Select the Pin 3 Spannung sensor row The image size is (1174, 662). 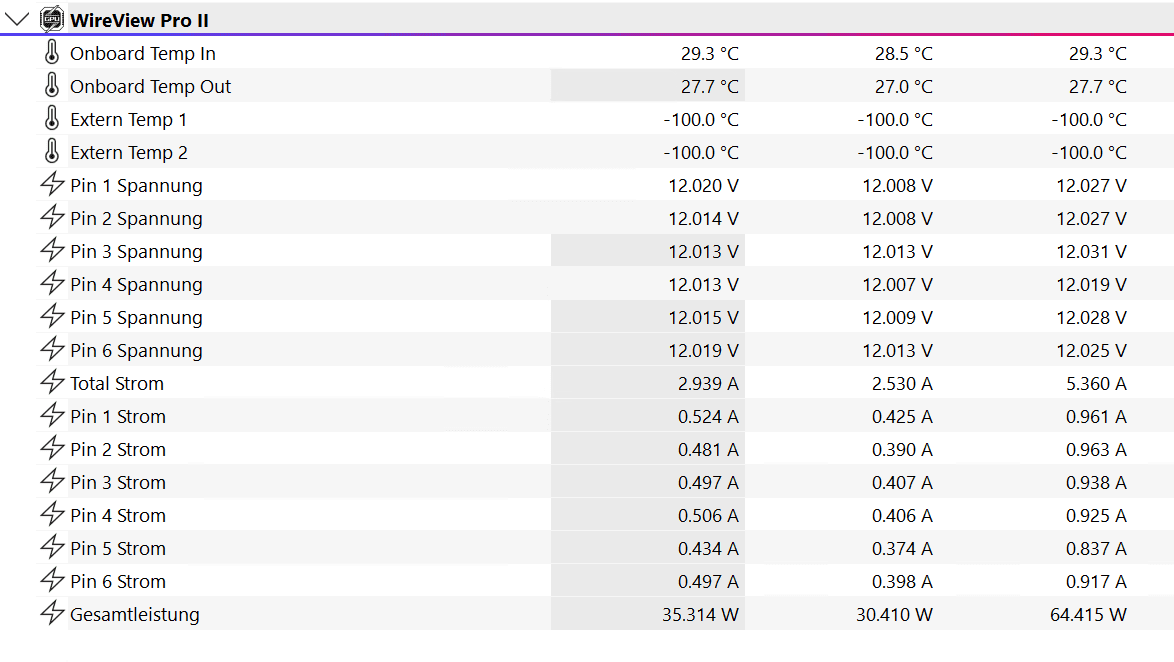[136, 251]
